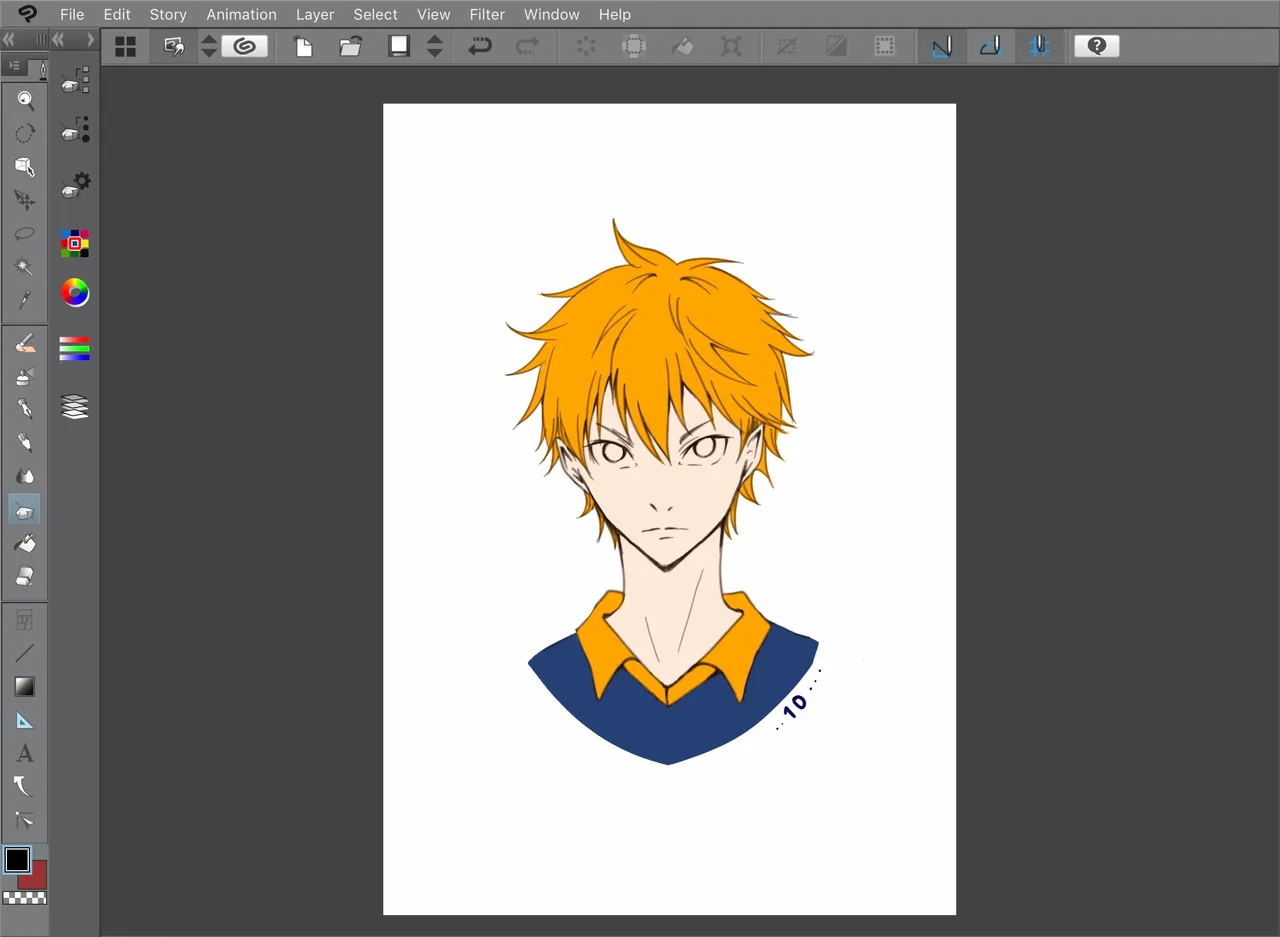The image size is (1280, 937).
Task: Select the Eraser tool
Action: point(25,576)
